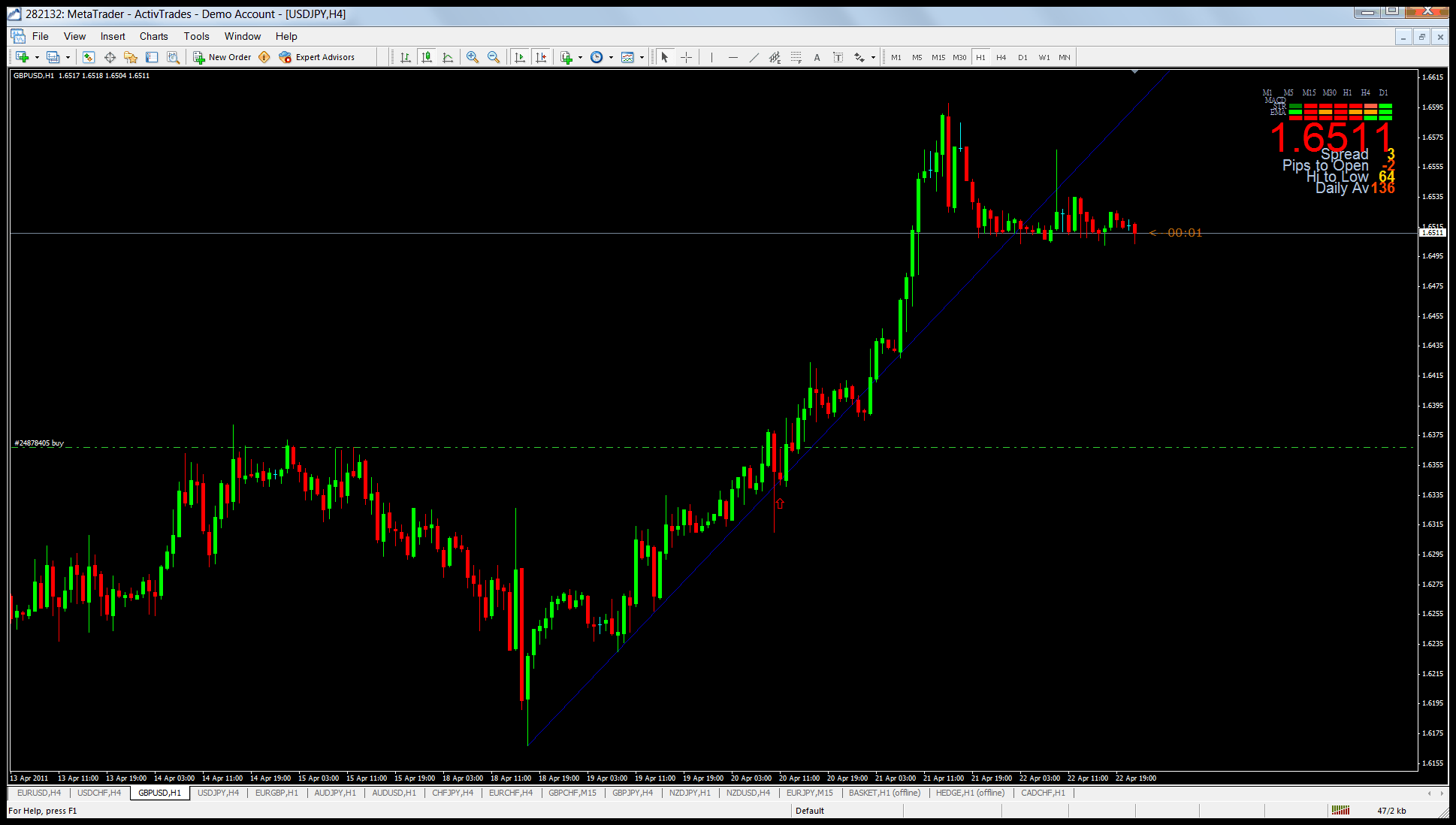
Task: Open the Data Window icon
Action: (110, 57)
